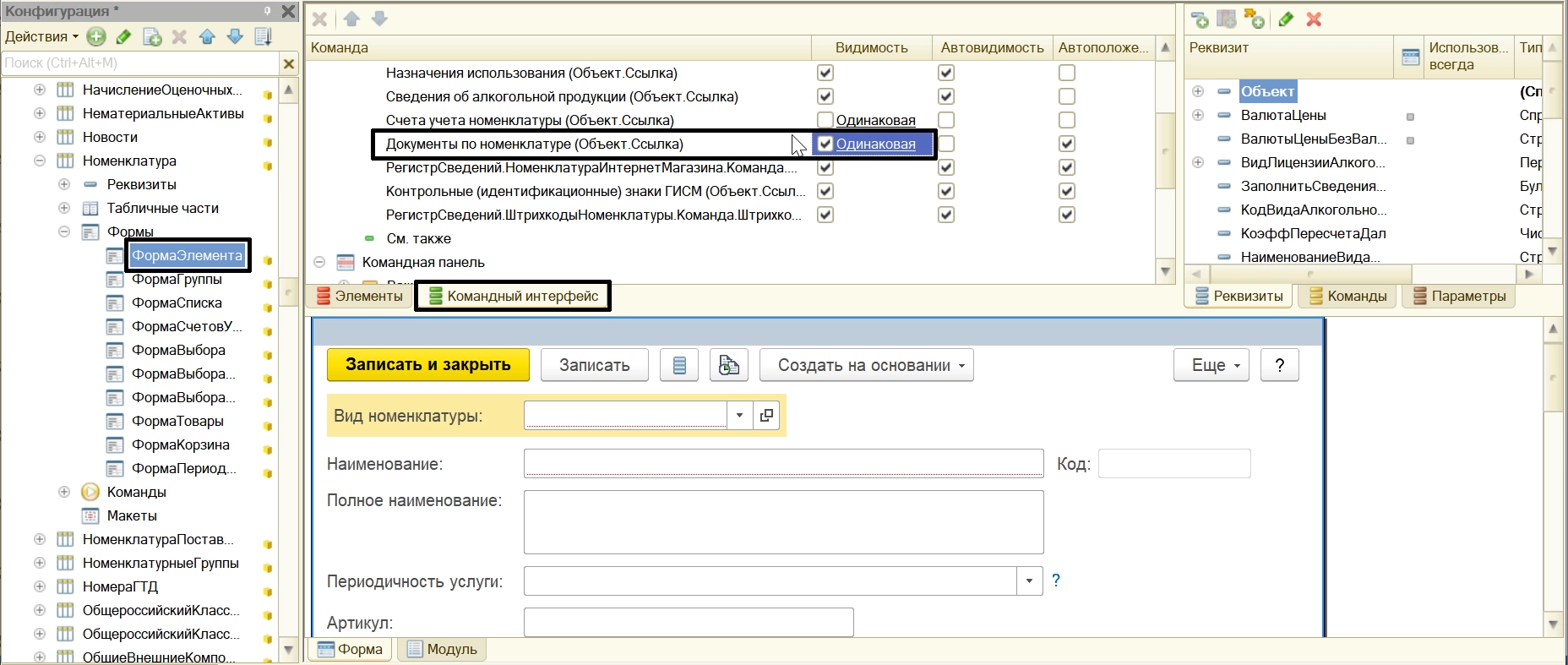Click the green Add button in Configuration toolbar
The image size is (1568, 665).
pyautogui.click(x=96, y=36)
